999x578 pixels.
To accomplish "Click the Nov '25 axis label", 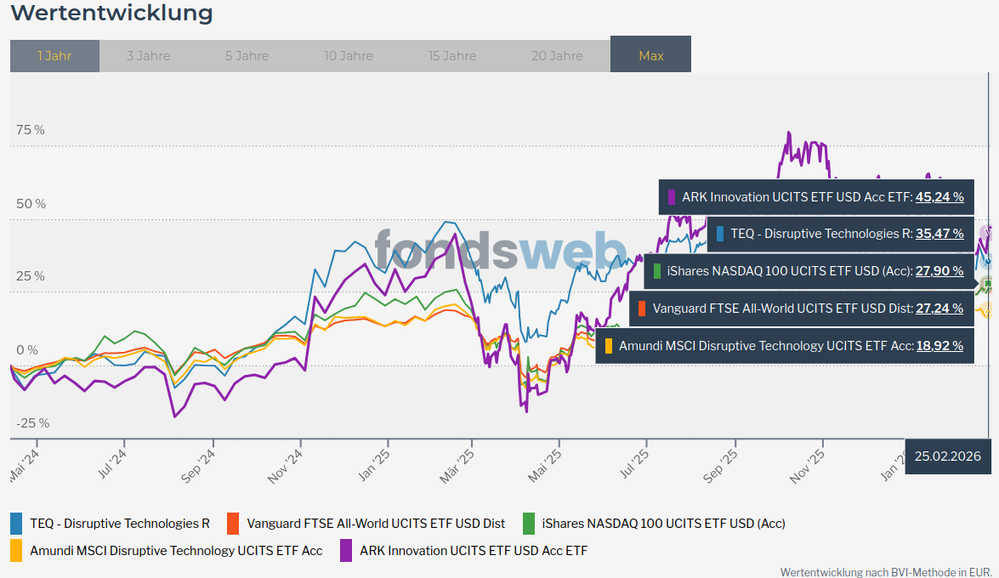I will (x=807, y=465).
